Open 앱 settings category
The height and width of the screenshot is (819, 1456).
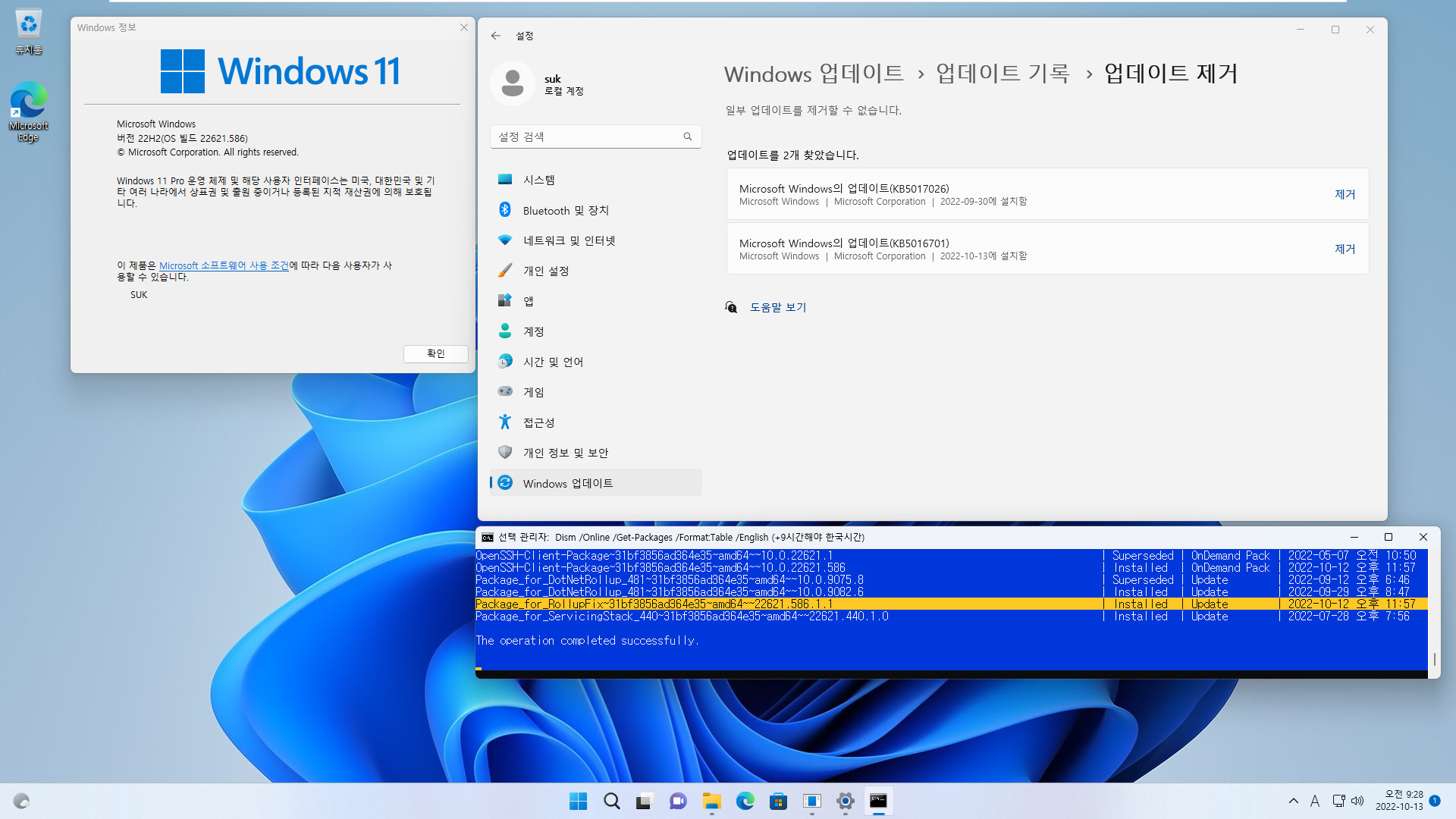coord(595,301)
